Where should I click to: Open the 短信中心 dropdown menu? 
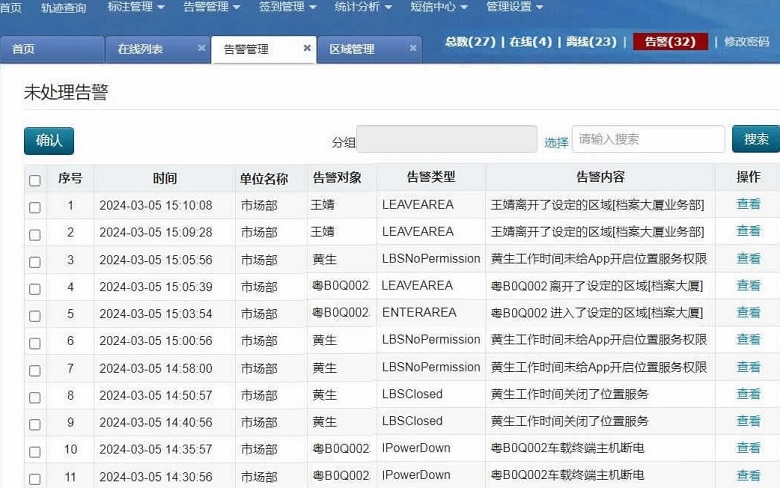pos(438,7)
